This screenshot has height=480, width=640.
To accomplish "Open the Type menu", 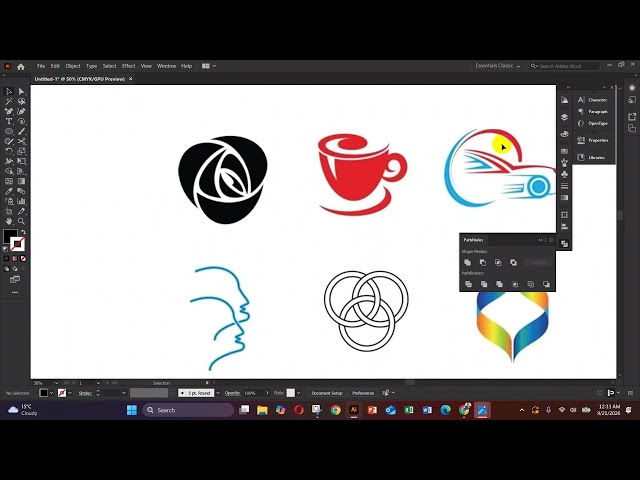I will tap(91, 66).
